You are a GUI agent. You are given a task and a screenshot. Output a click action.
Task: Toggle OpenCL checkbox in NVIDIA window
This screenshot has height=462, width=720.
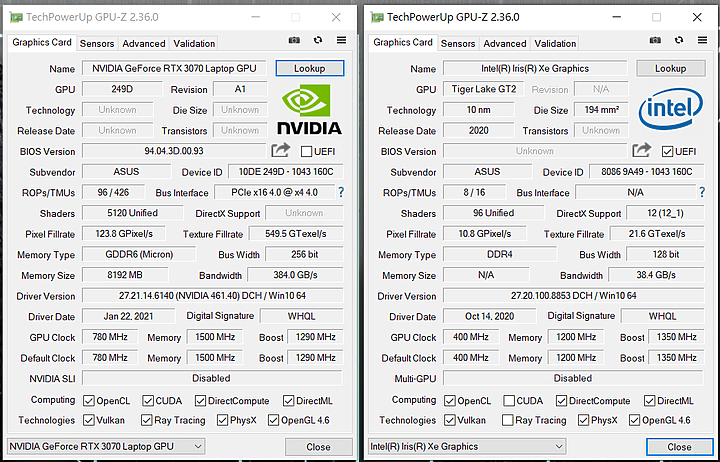pyautogui.click(x=89, y=401)
